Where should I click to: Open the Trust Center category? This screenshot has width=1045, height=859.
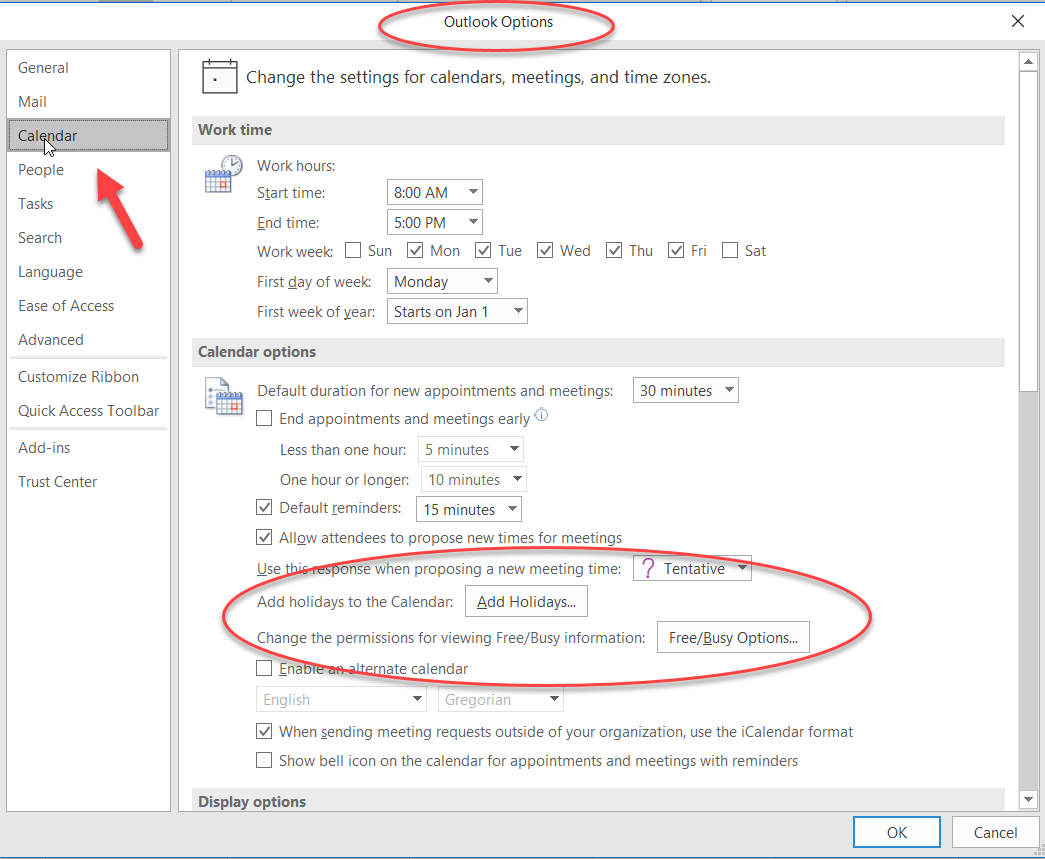pyautogui.click(x=88, y=482)
